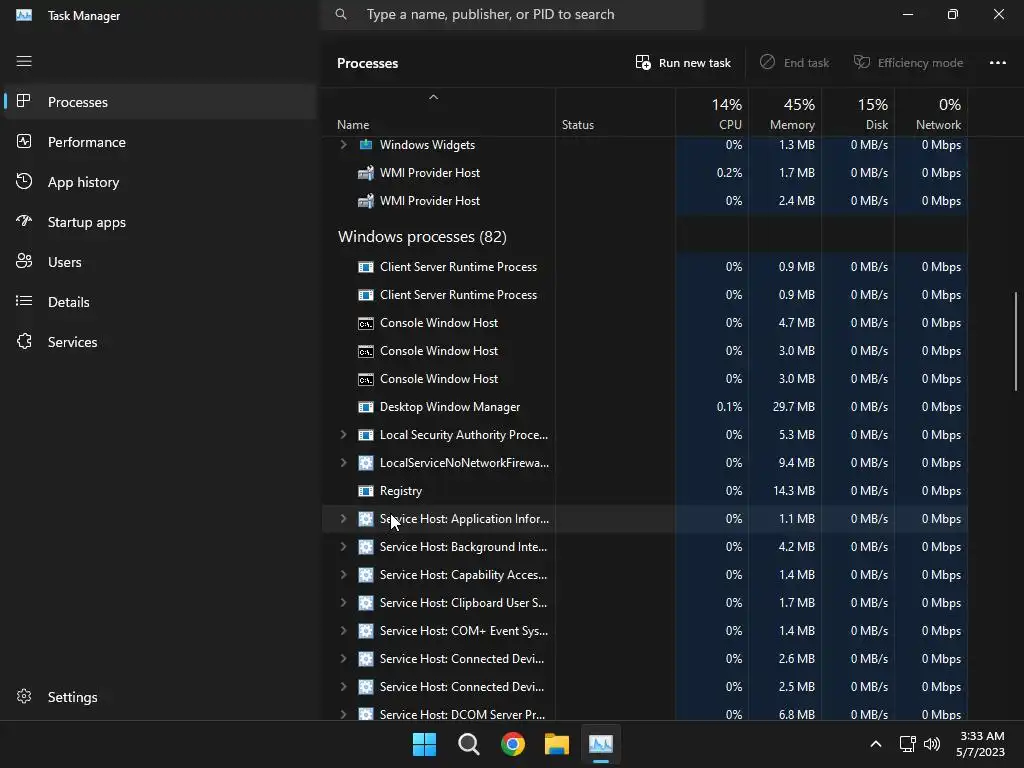Click the Services puzzle icon
1024x768 pixels.
[24, 341]
